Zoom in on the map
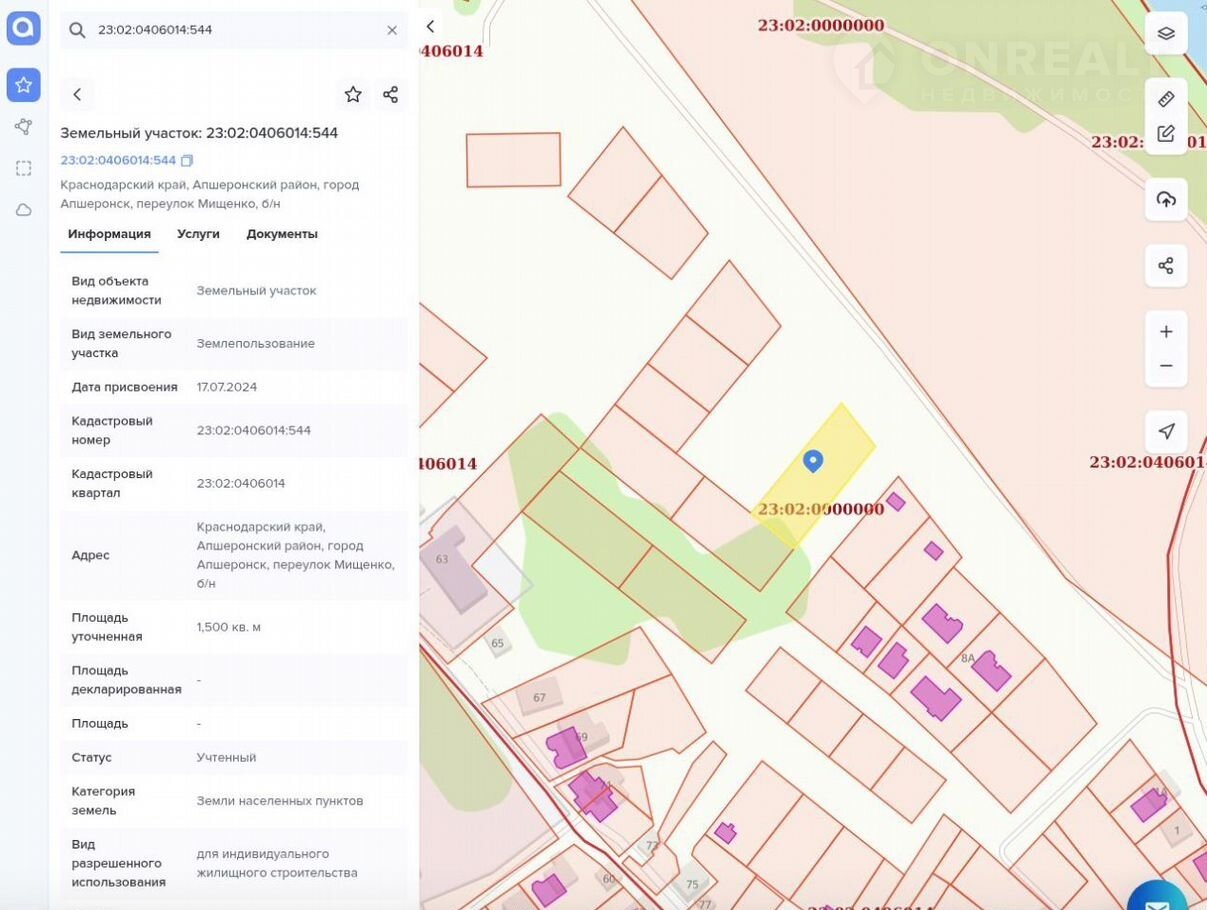 (x=1166, y=332)
